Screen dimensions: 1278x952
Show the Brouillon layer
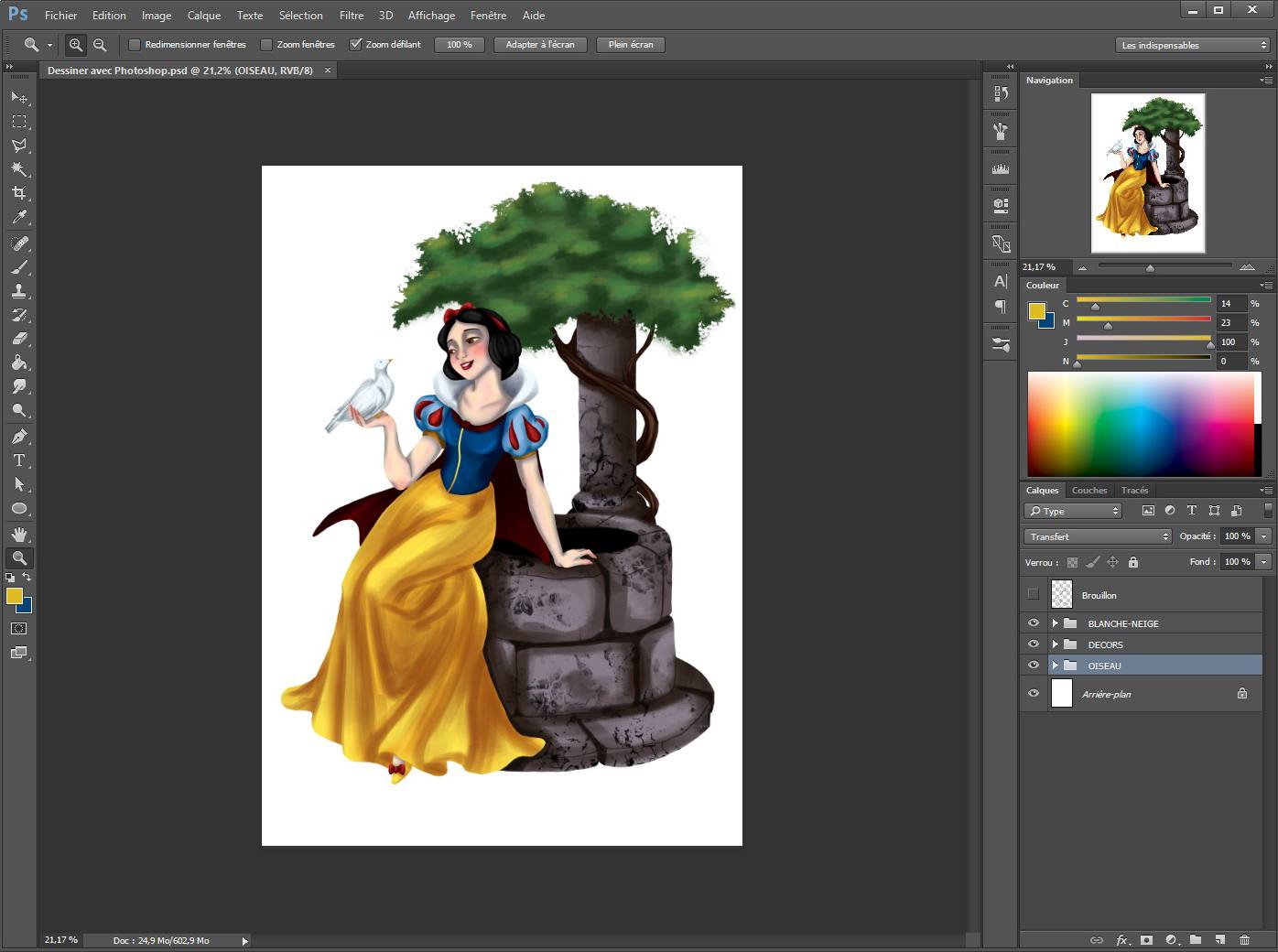[x=1033, y=595]
